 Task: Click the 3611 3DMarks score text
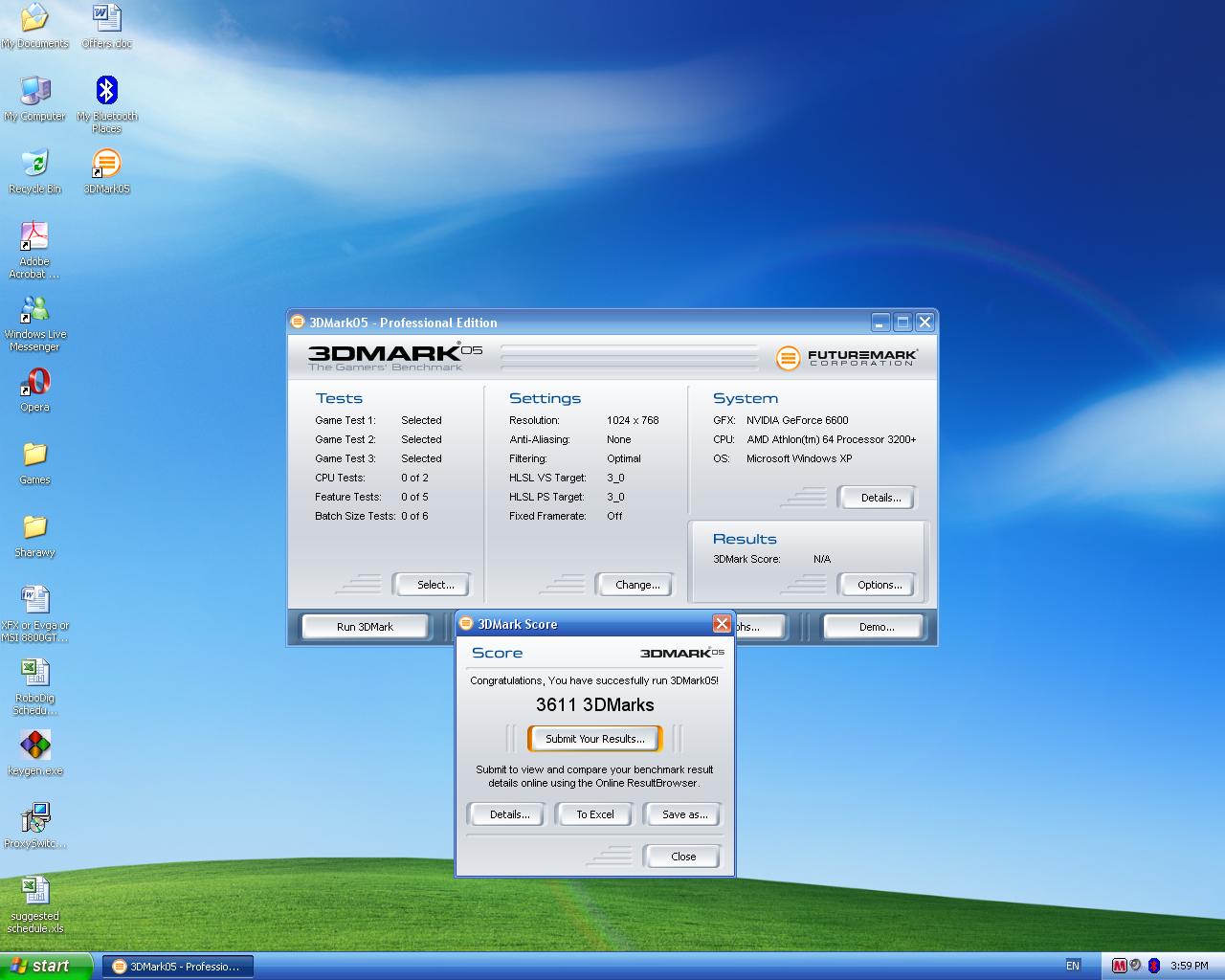point(595,704)
